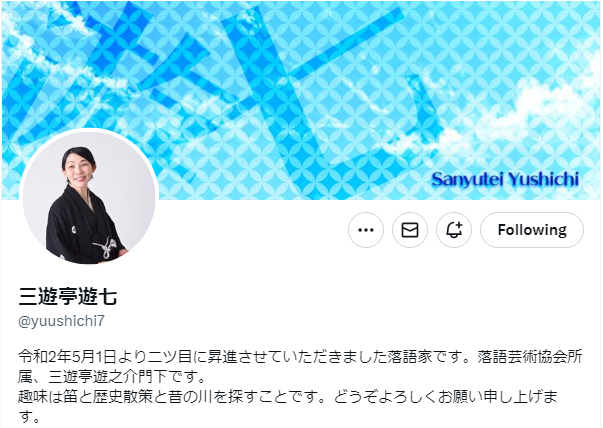Open the three-dot more options menu
Screen dimensions: 603x428
coord(366,230)
